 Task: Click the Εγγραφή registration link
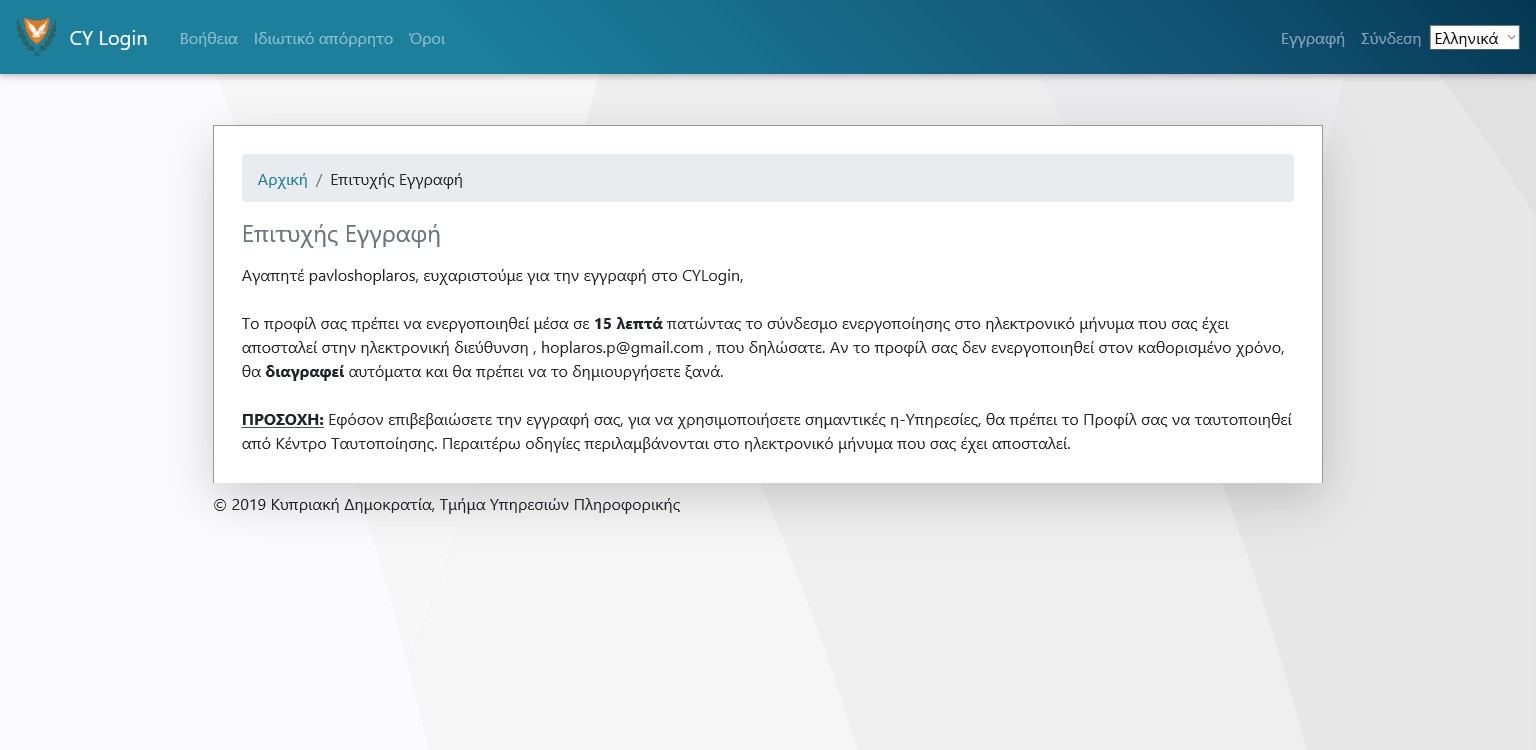(1312, 38)
